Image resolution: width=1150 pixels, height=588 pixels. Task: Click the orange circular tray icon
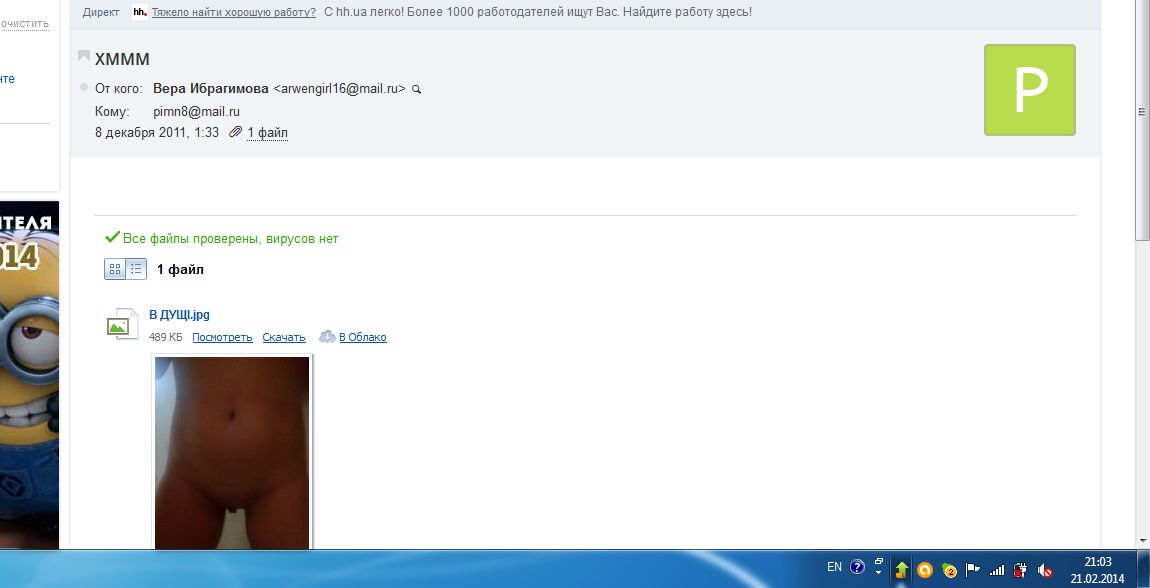pos(925,570)
